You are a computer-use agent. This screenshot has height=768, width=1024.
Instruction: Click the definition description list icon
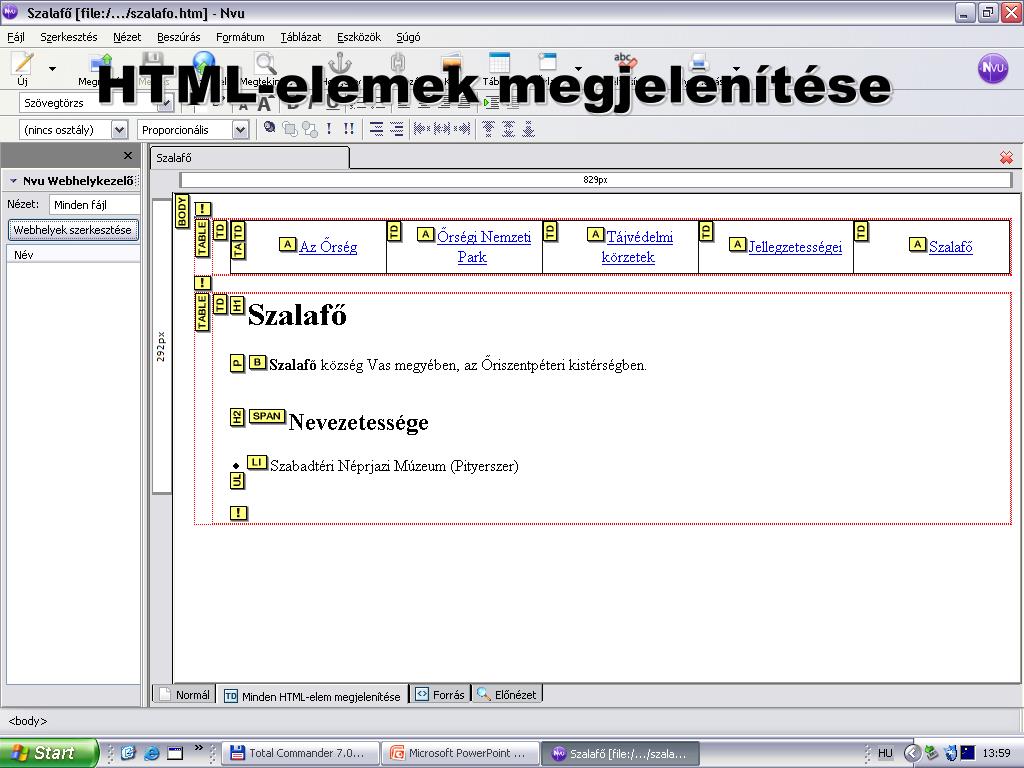396,129
